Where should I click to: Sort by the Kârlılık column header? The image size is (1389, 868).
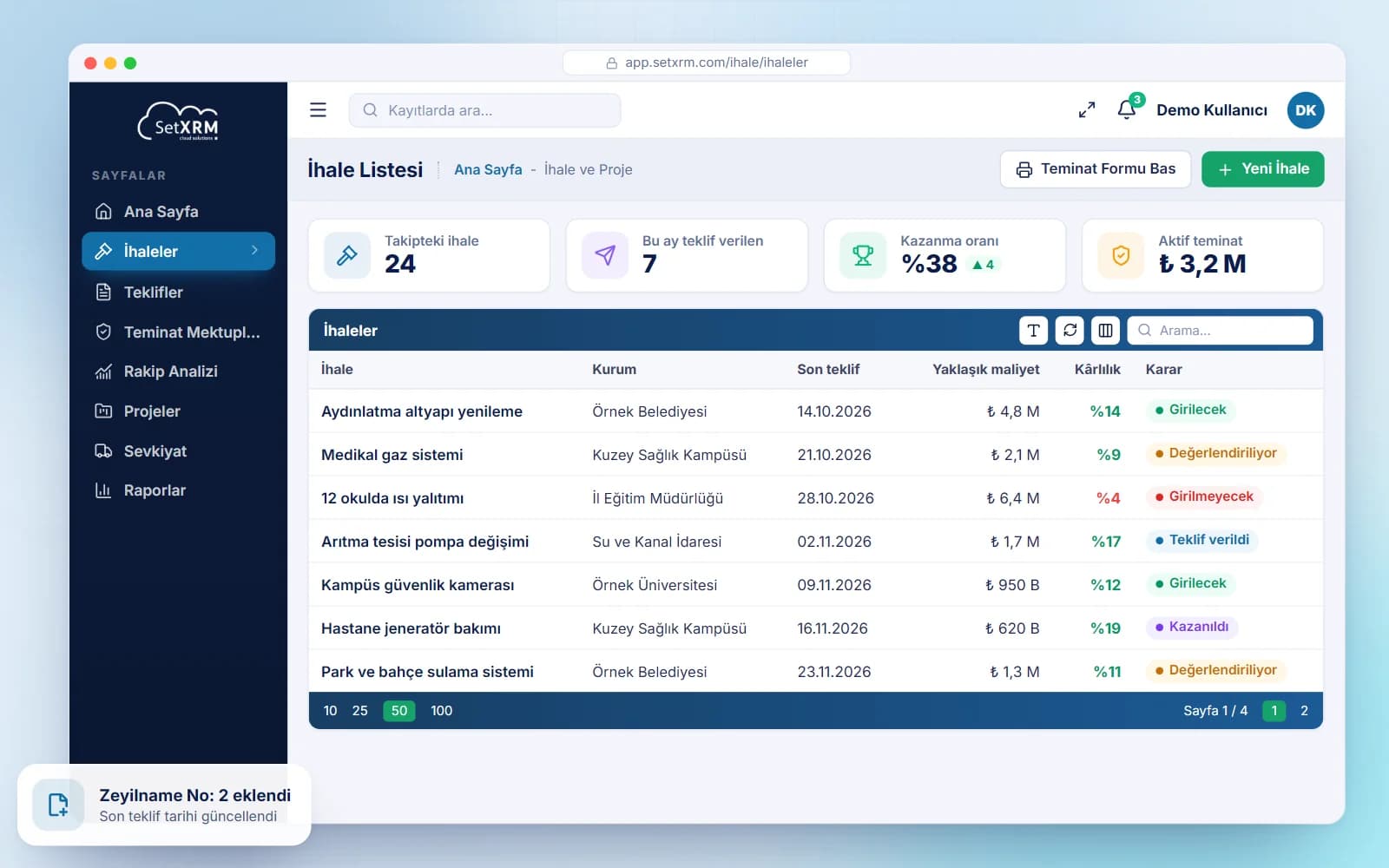click(1097, 369)
